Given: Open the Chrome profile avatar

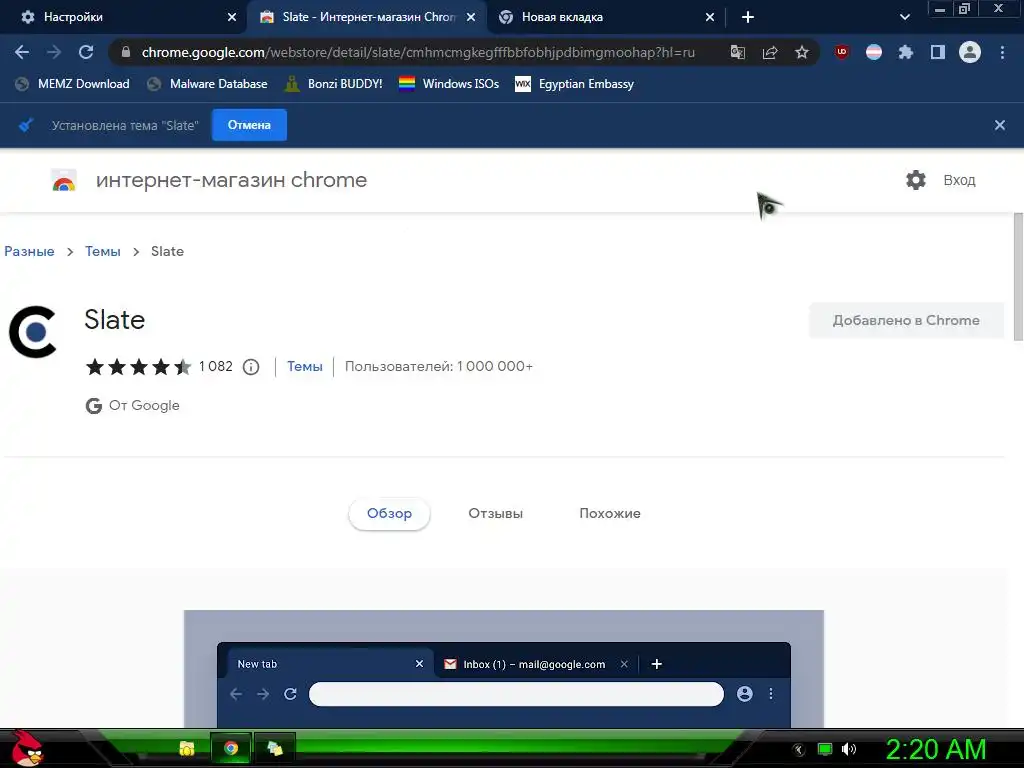Looking at the screenshot, I should 970,52.
